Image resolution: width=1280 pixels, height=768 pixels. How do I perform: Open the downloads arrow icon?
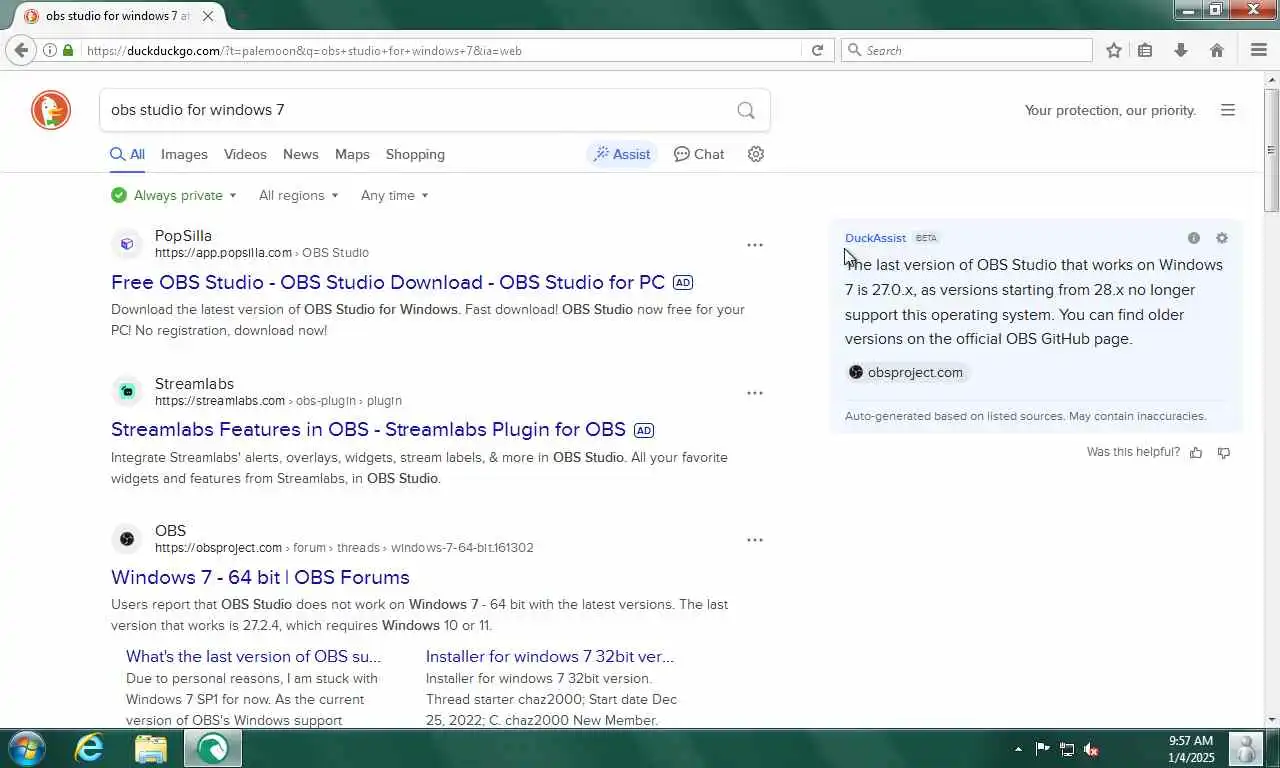(x=1181, y=50)
